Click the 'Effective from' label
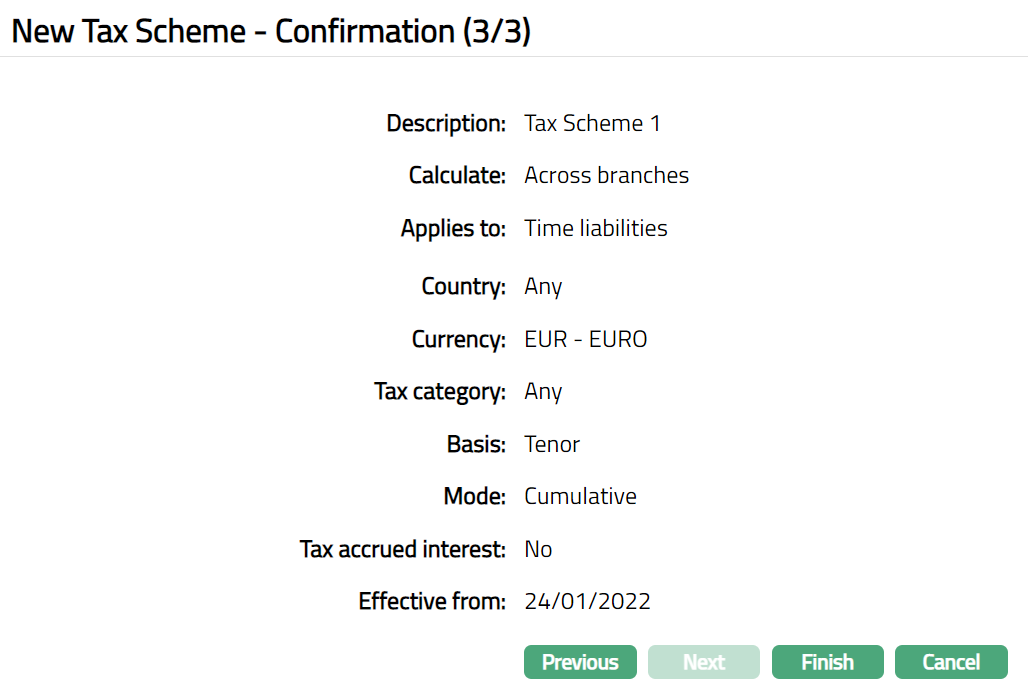 pyautogui.click(x=432, y=601)
